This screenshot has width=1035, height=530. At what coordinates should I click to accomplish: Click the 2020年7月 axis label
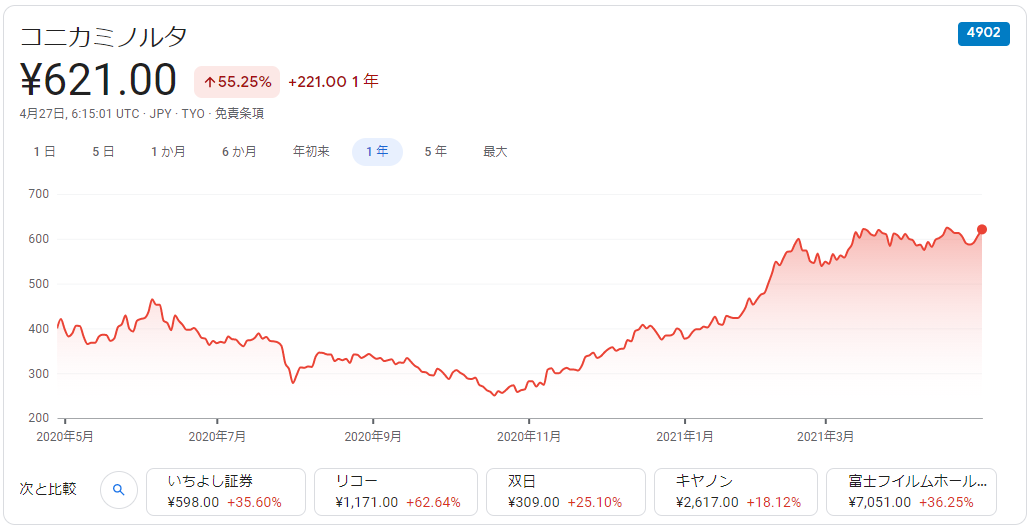click(217, 437)
